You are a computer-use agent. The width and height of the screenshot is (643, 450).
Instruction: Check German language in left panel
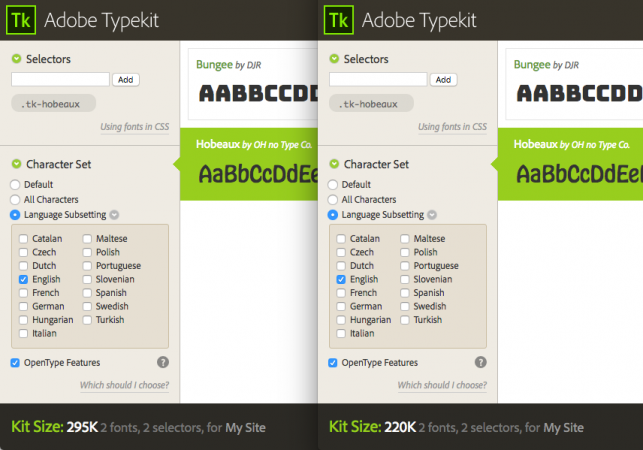[x=23, y=306]
